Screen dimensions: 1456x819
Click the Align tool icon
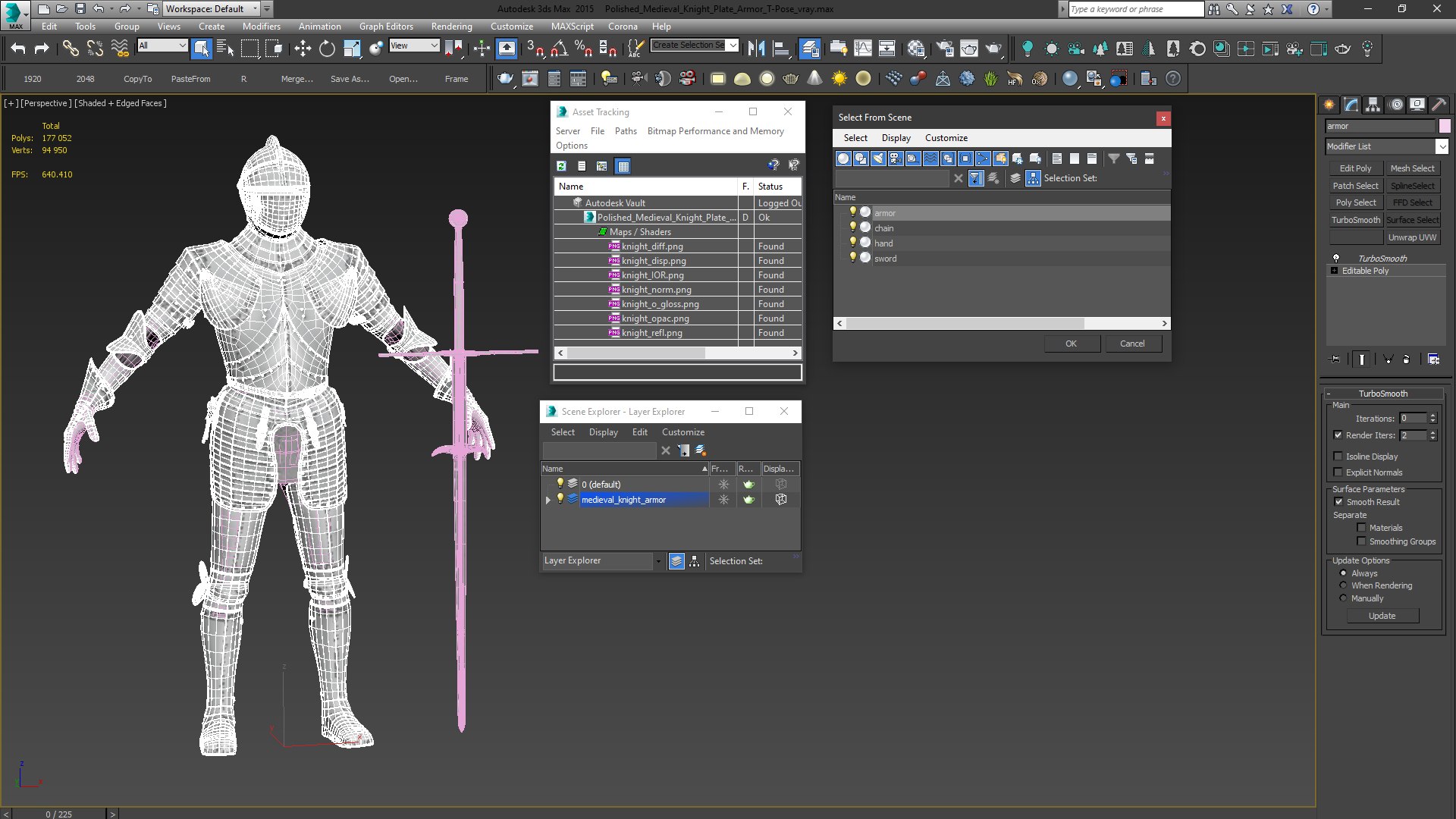click(x=780, y=49)
